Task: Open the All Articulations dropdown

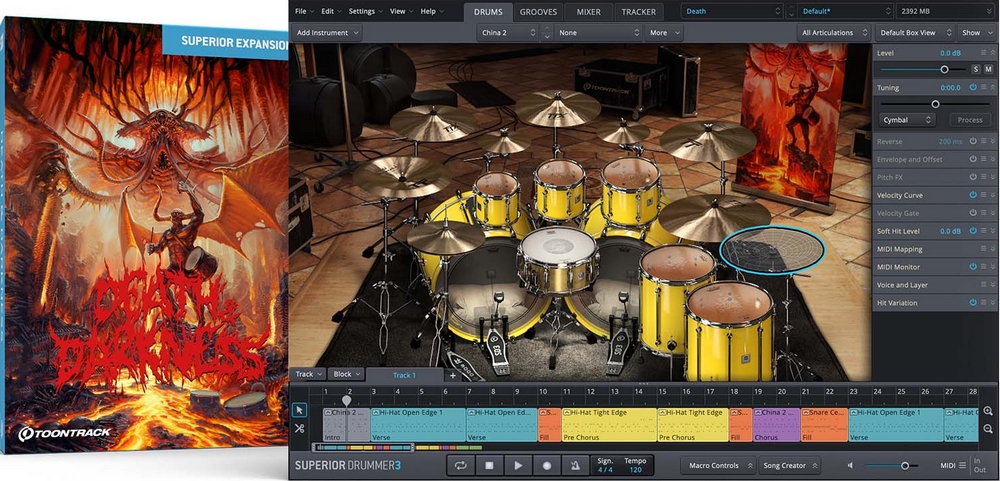Action: [x=834, y=33]
